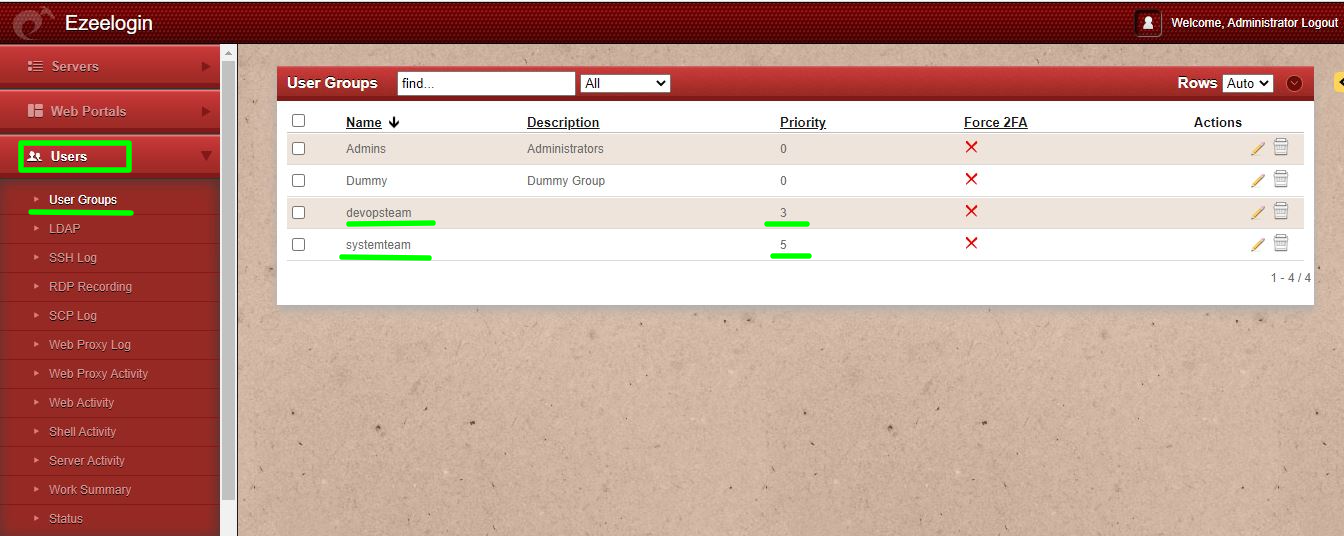
Task: Open the administrator profile avatar icon
Action: tap(1148, 23)
